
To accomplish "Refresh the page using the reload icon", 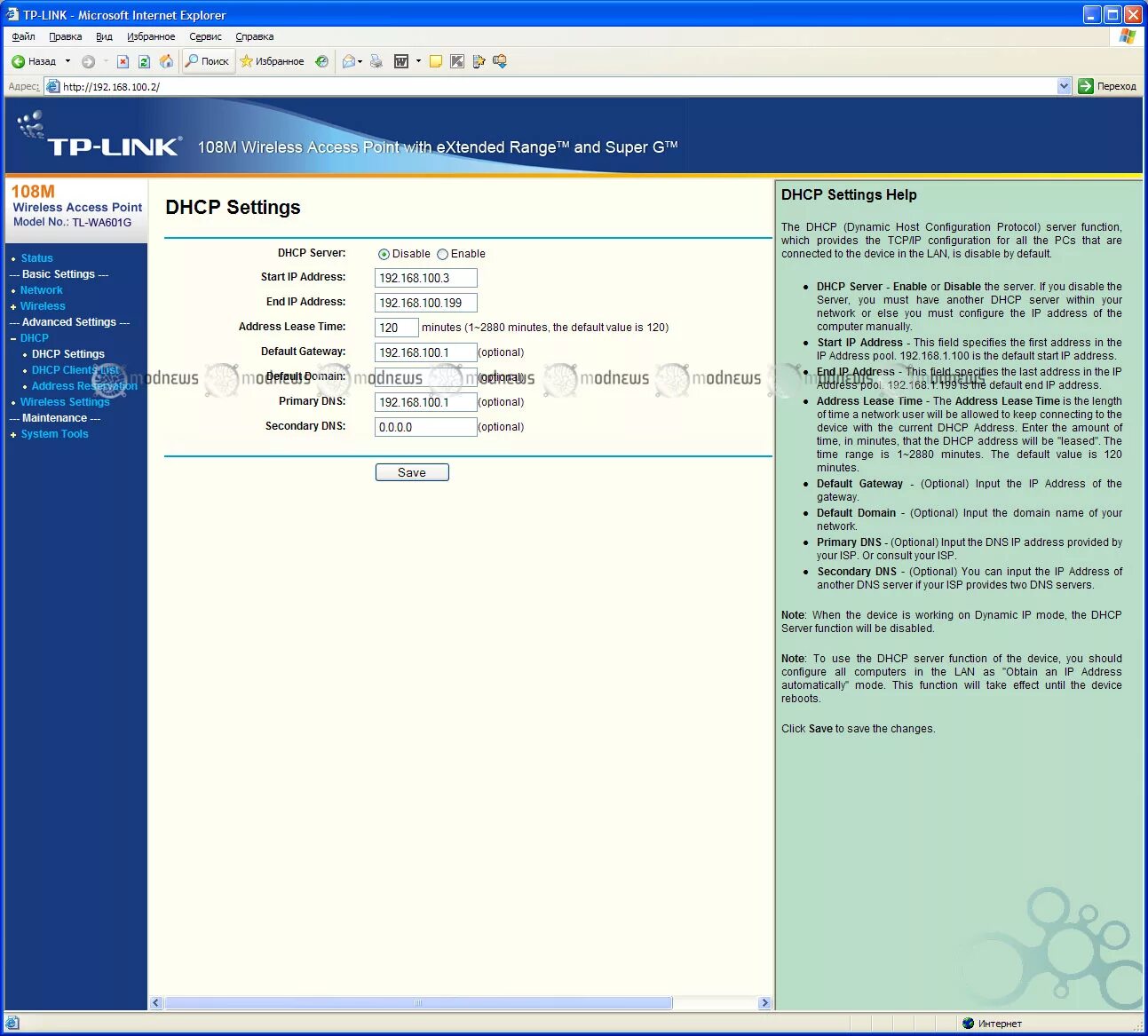I will pos(143,60).
